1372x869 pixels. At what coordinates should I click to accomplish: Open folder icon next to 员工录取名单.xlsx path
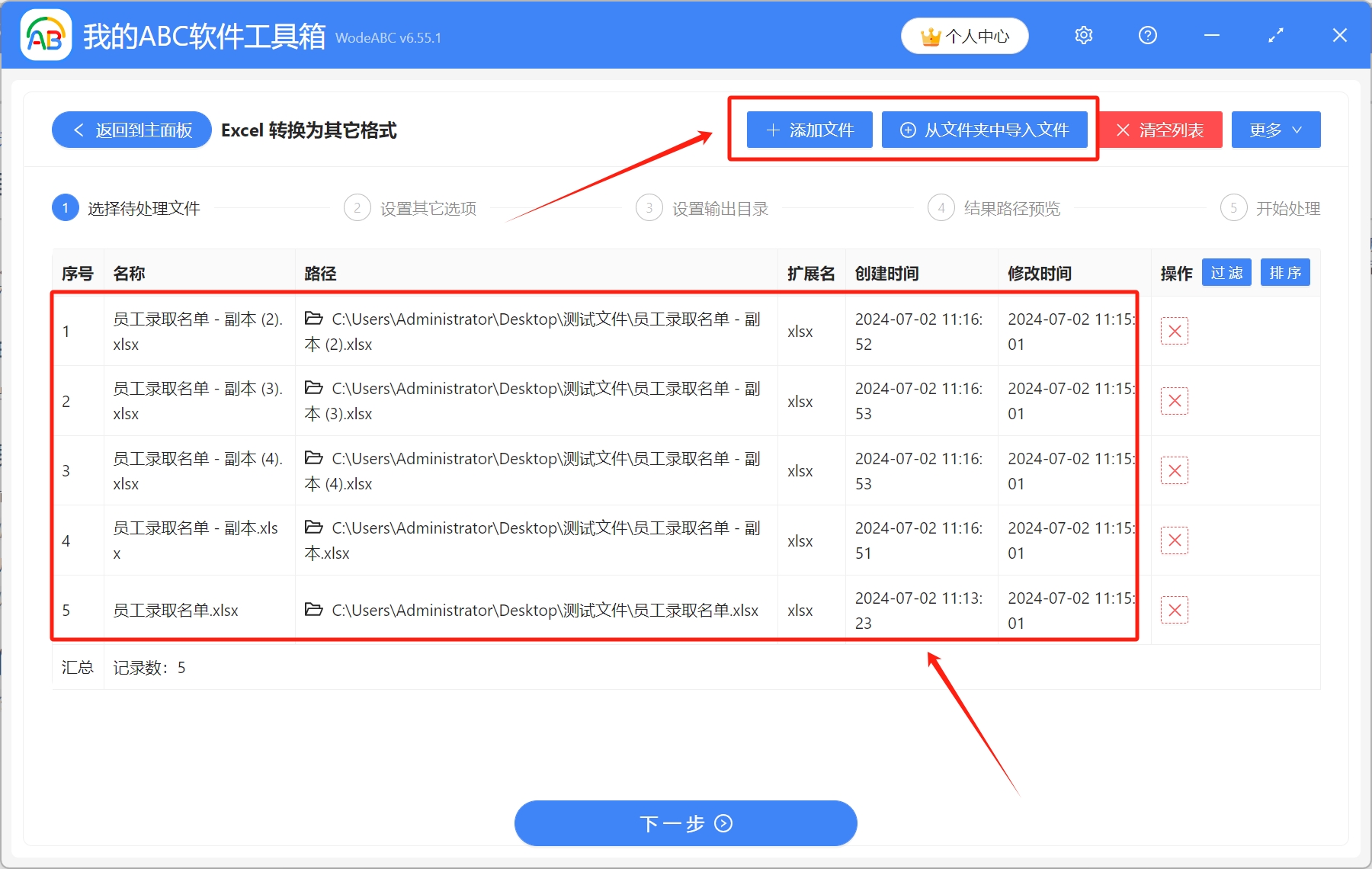314,610
